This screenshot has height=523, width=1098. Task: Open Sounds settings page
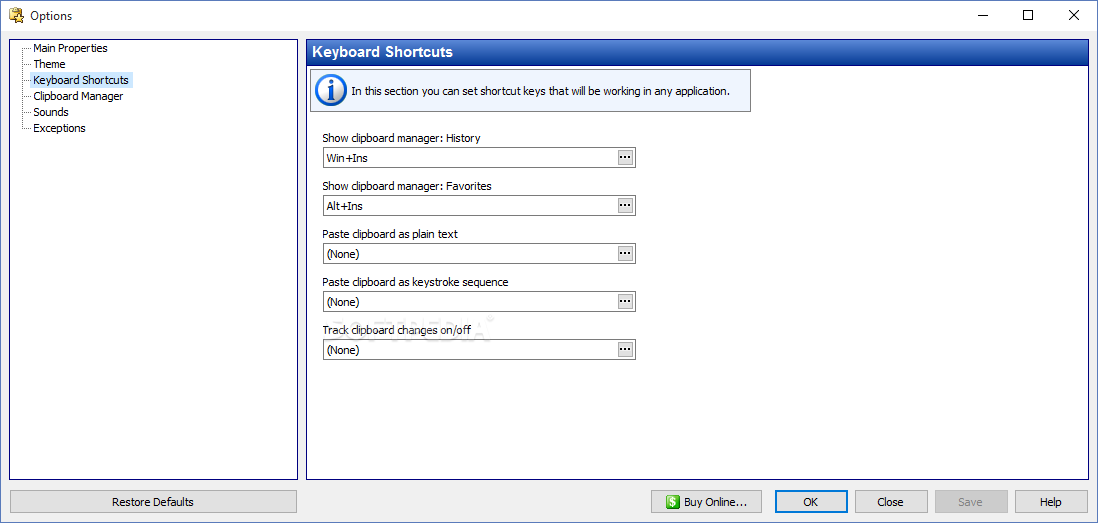(x=50, y=112)
